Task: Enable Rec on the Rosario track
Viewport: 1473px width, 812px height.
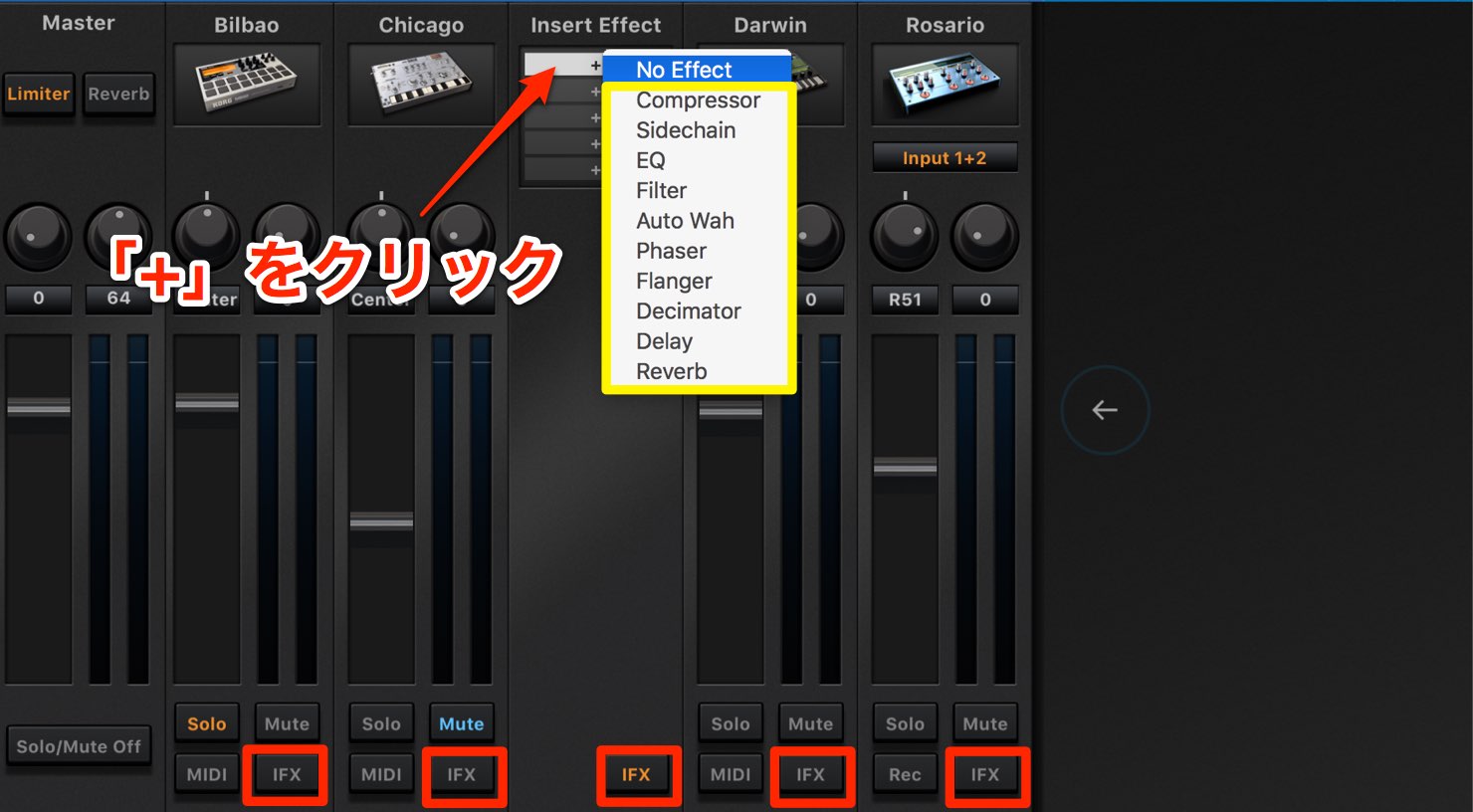Action: (905, 774)
